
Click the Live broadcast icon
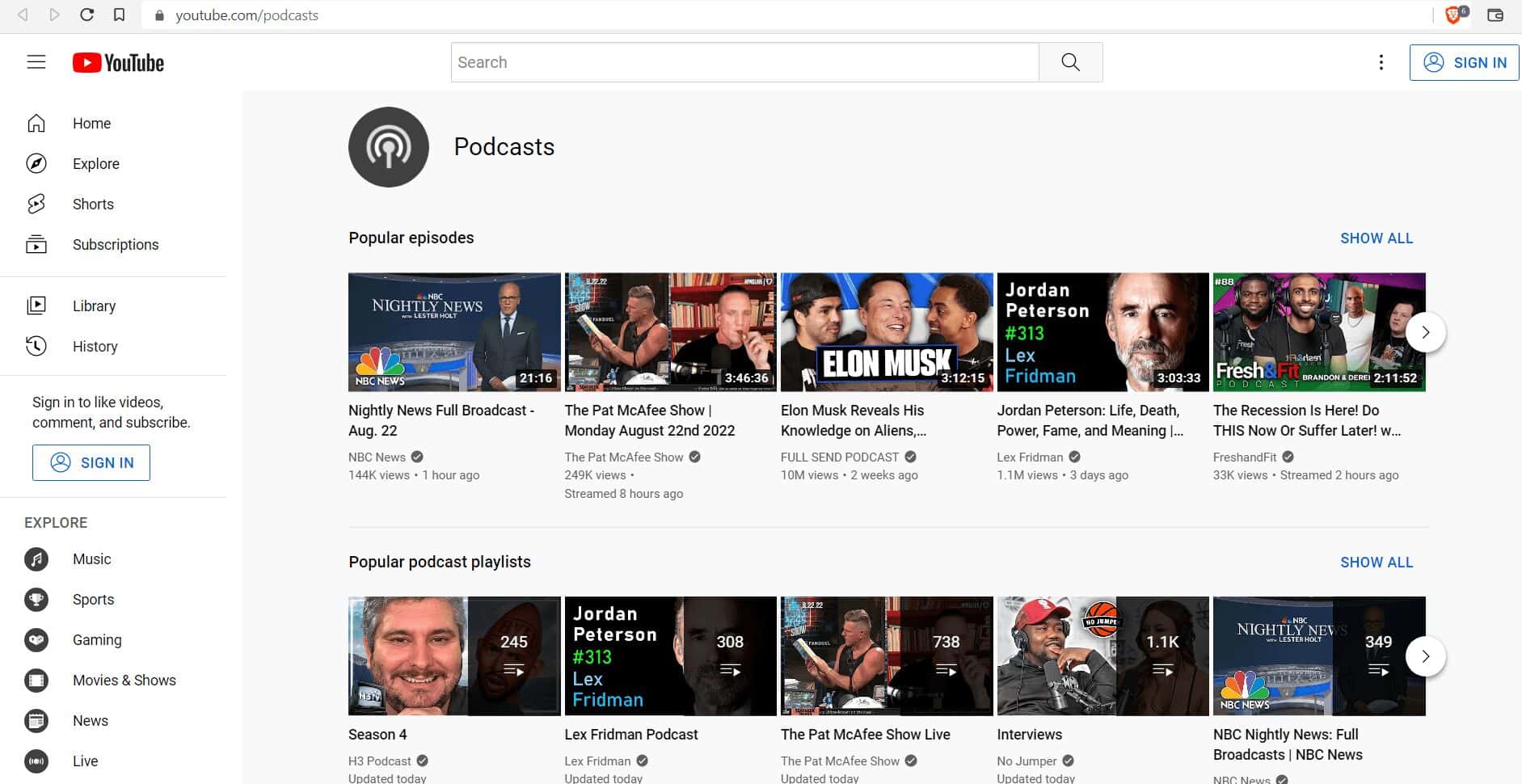36,761
